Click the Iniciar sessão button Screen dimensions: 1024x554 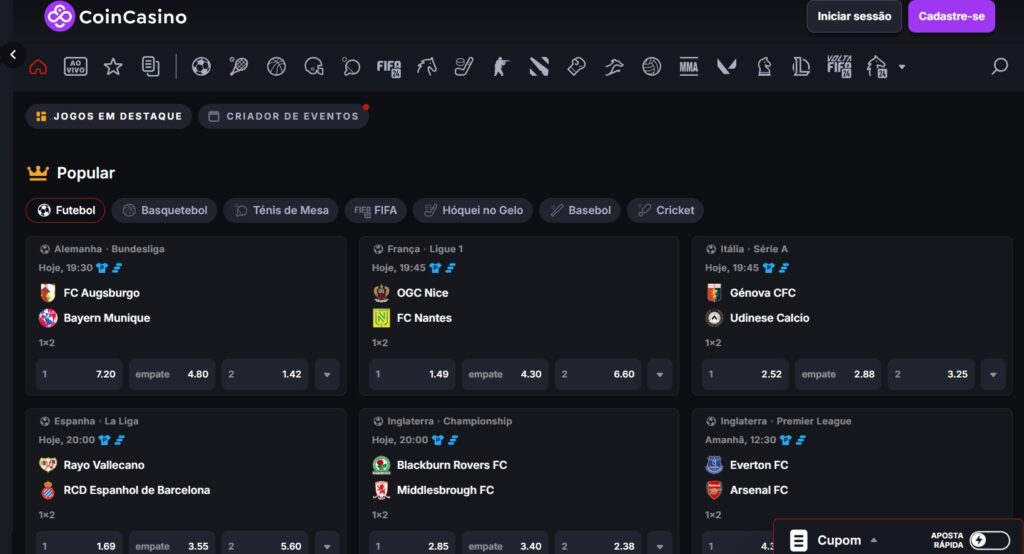[854, 16]
